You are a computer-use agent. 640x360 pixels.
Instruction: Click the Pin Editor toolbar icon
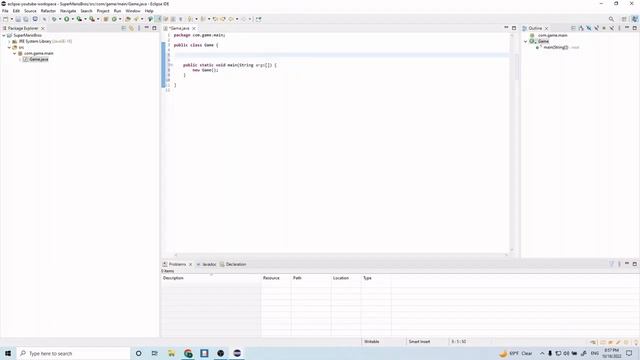(258, 19)
